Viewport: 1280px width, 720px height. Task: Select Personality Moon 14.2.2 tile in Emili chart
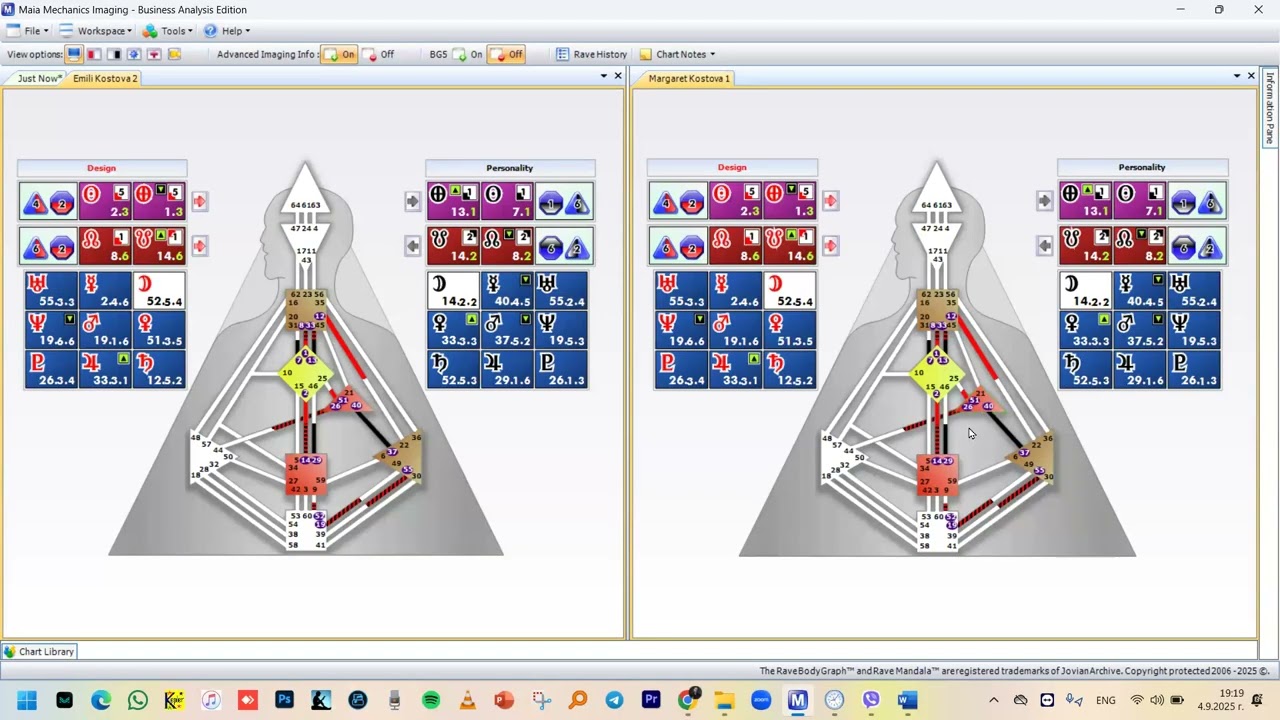pos(454,291)
